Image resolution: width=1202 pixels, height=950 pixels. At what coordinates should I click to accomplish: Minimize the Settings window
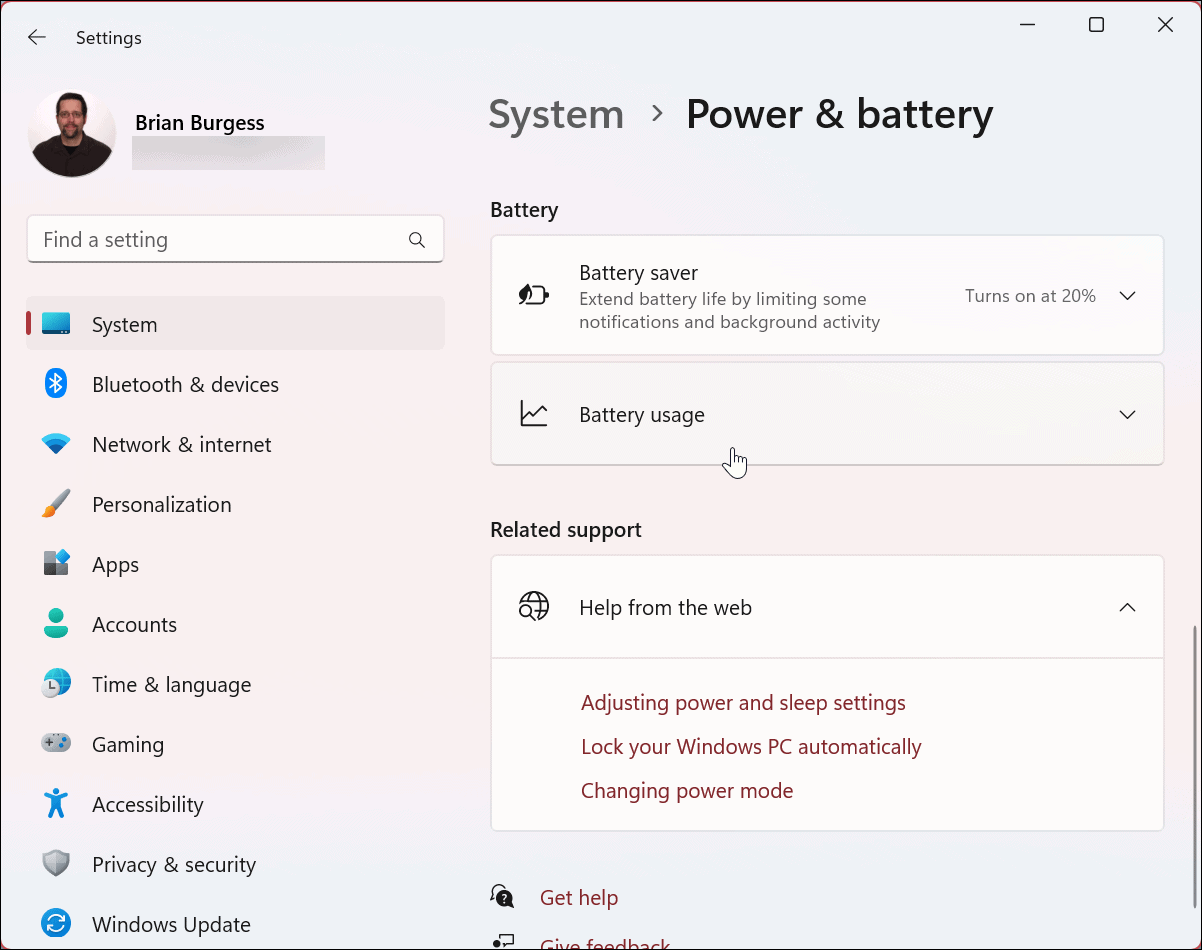coord(1027,25)
